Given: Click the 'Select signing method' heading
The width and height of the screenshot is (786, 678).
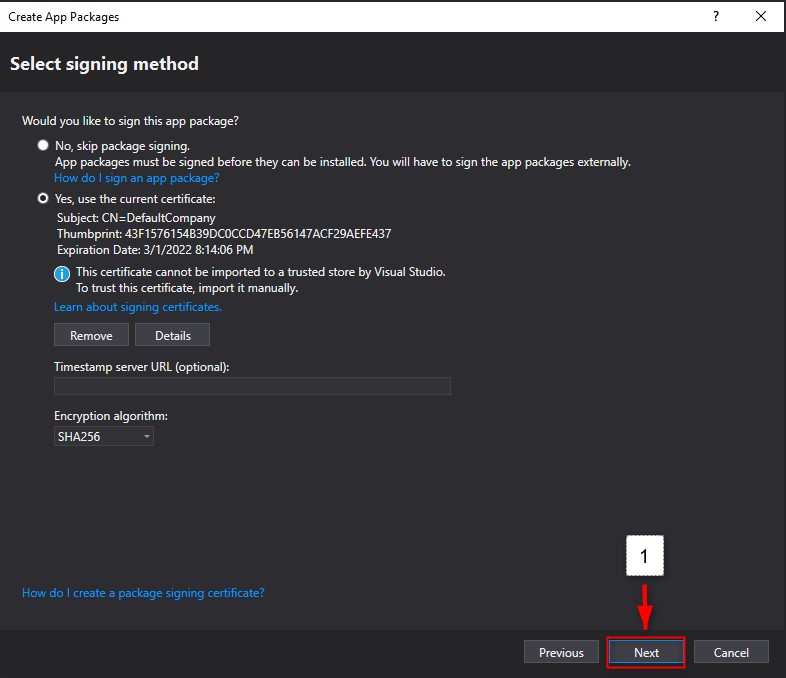Looking at the screenshot, I should click(x=104, y=64).
